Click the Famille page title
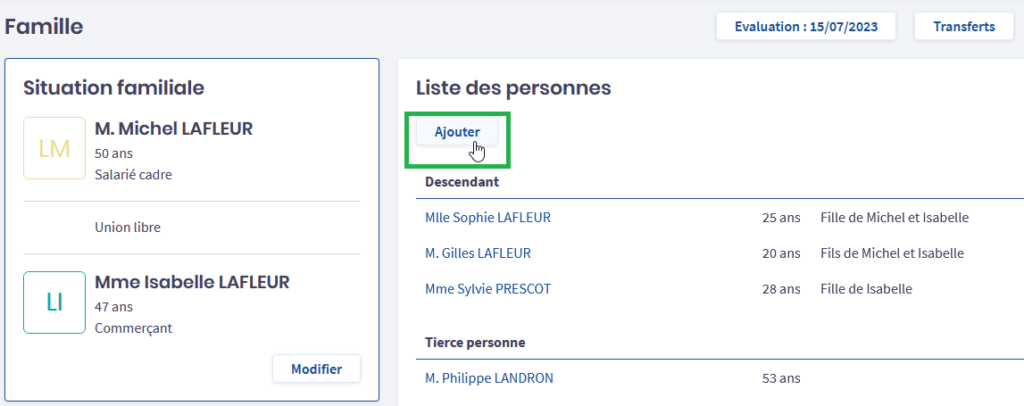Viewport: 1024px width, 406px height. pos(44,27)
